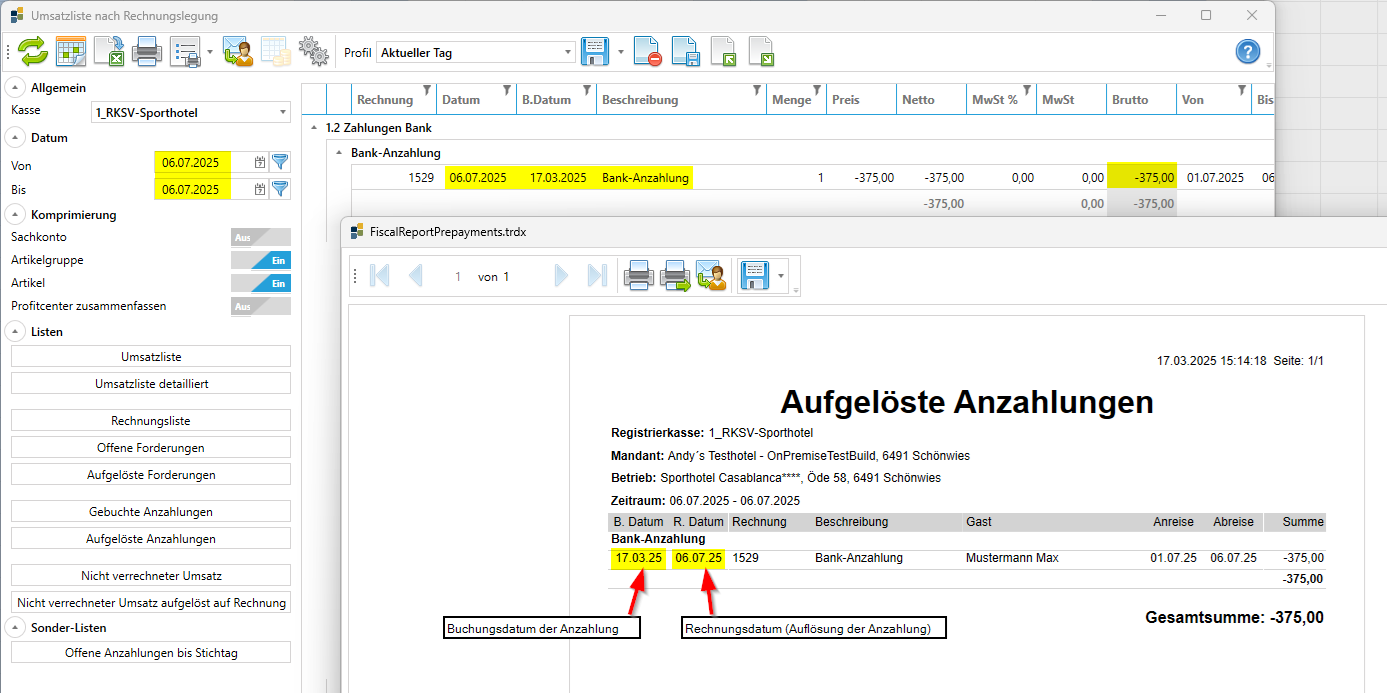The image size is (1387, 693).
Task: Click the send email icon in the main toolbar
Action: pos(238,51)
